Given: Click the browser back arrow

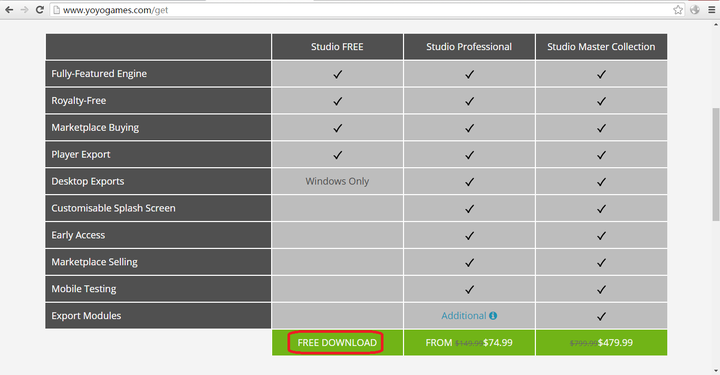Looking at the screenshot, I should (9, 10).
